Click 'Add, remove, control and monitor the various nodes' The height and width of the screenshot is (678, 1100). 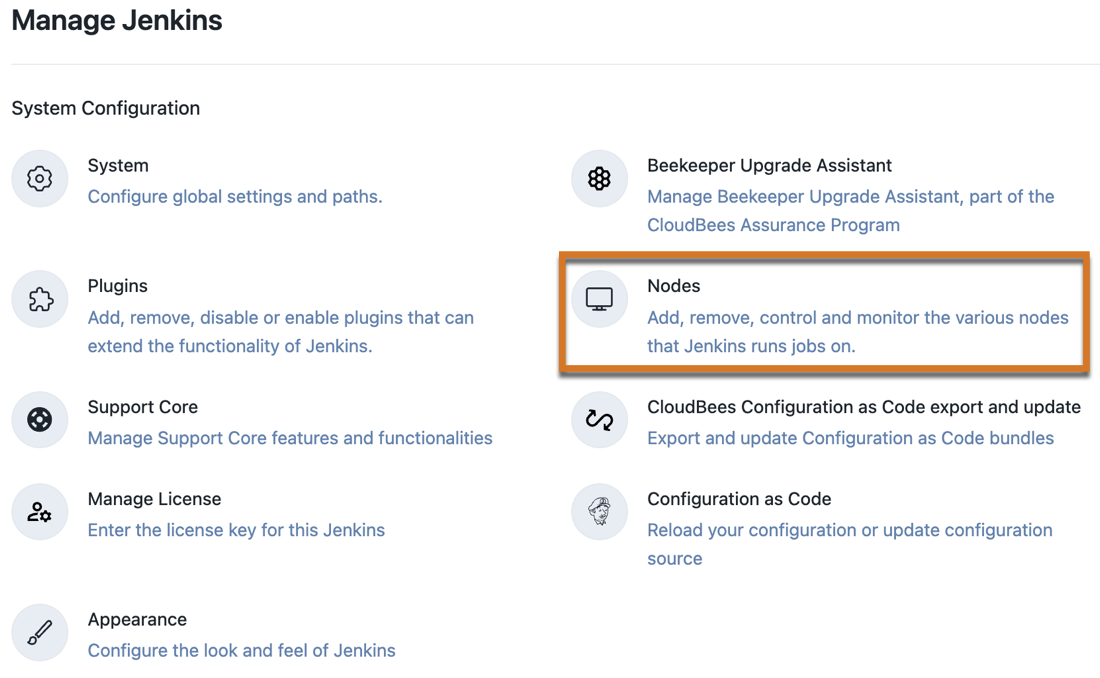click(857, 332)
